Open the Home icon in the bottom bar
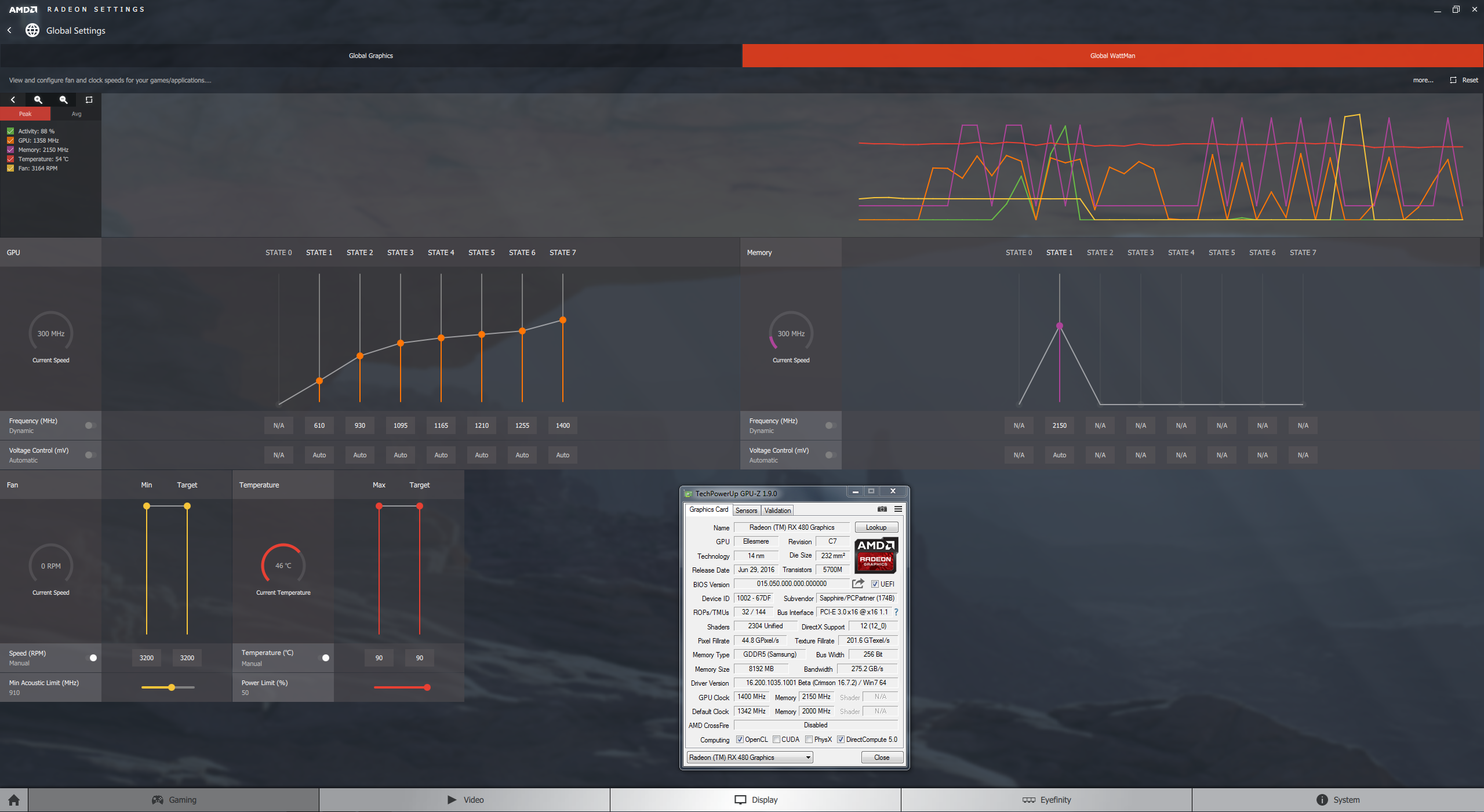 [x=14, y=800]
